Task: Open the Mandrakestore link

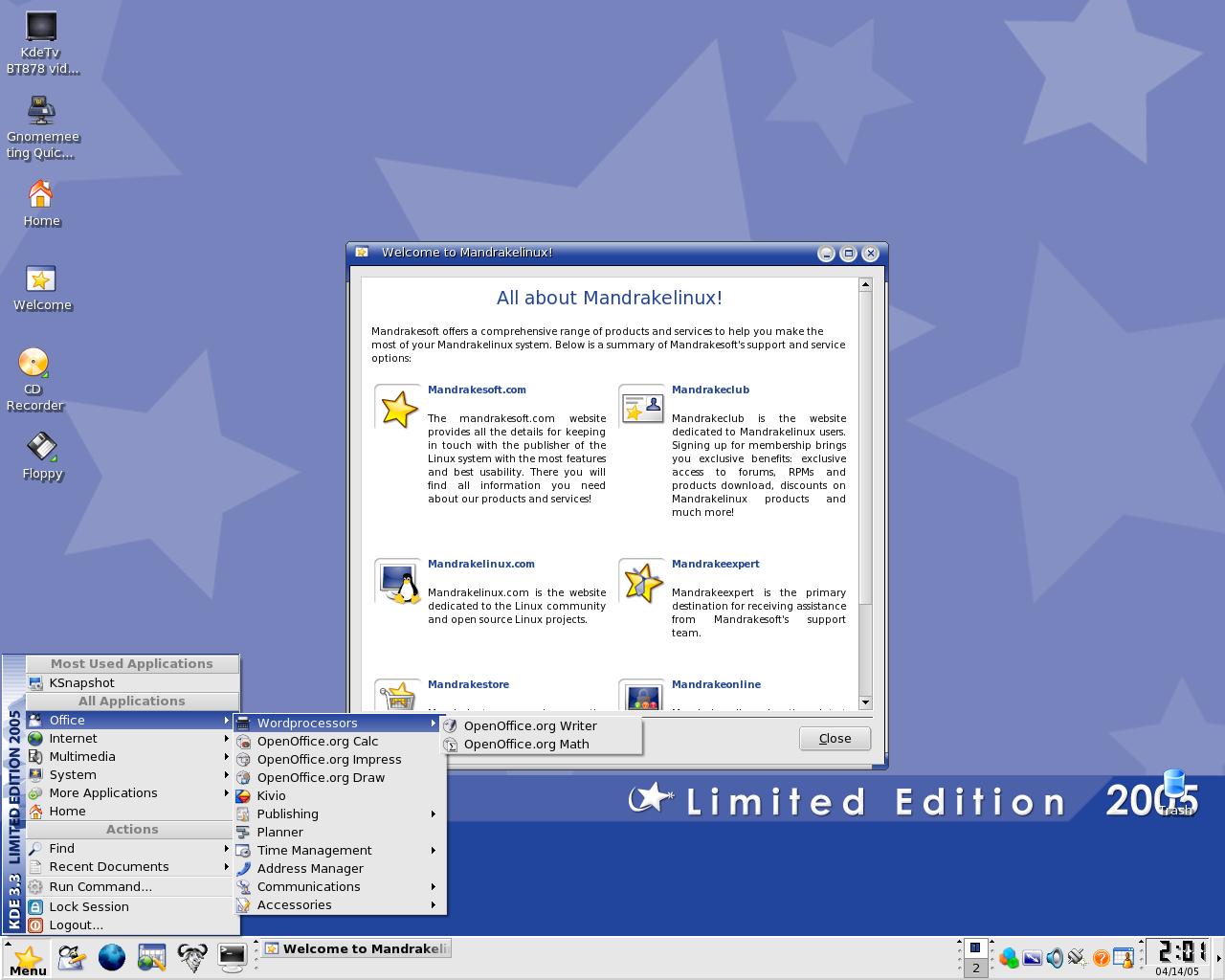Action: point(468,684)
